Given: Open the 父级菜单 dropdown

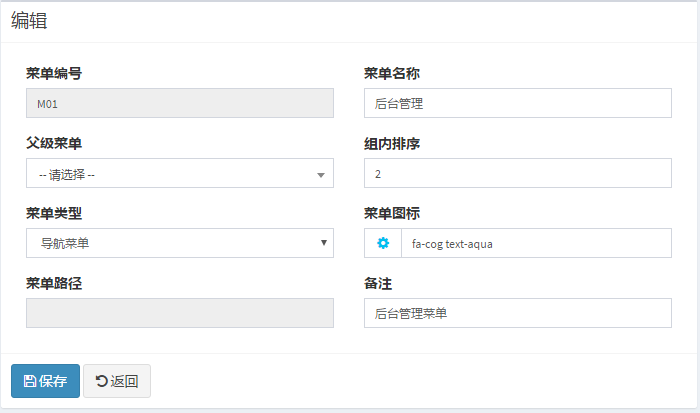Looking at the screenshot, I should 180,173.
